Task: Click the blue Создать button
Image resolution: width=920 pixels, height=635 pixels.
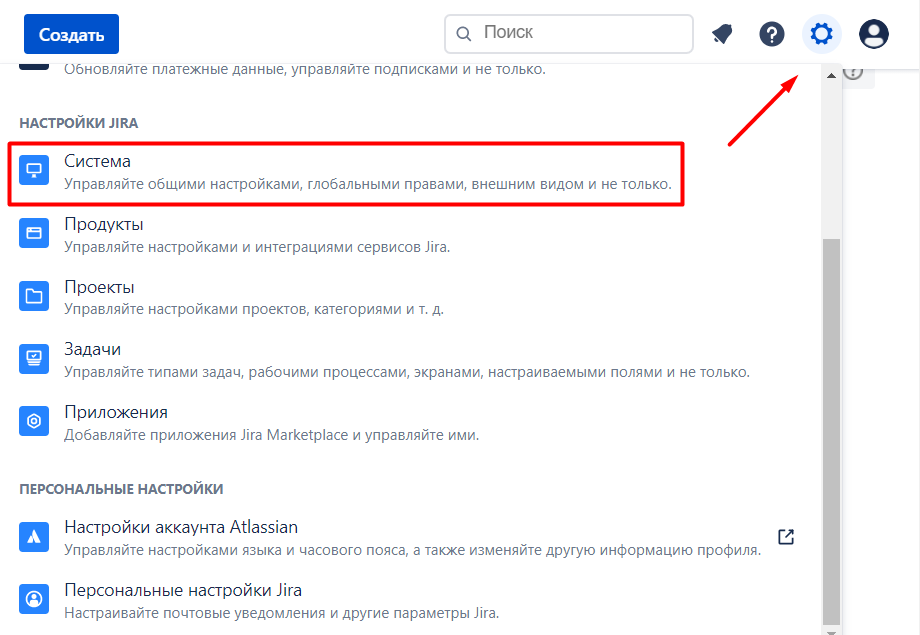Action: tap(71, 35)
